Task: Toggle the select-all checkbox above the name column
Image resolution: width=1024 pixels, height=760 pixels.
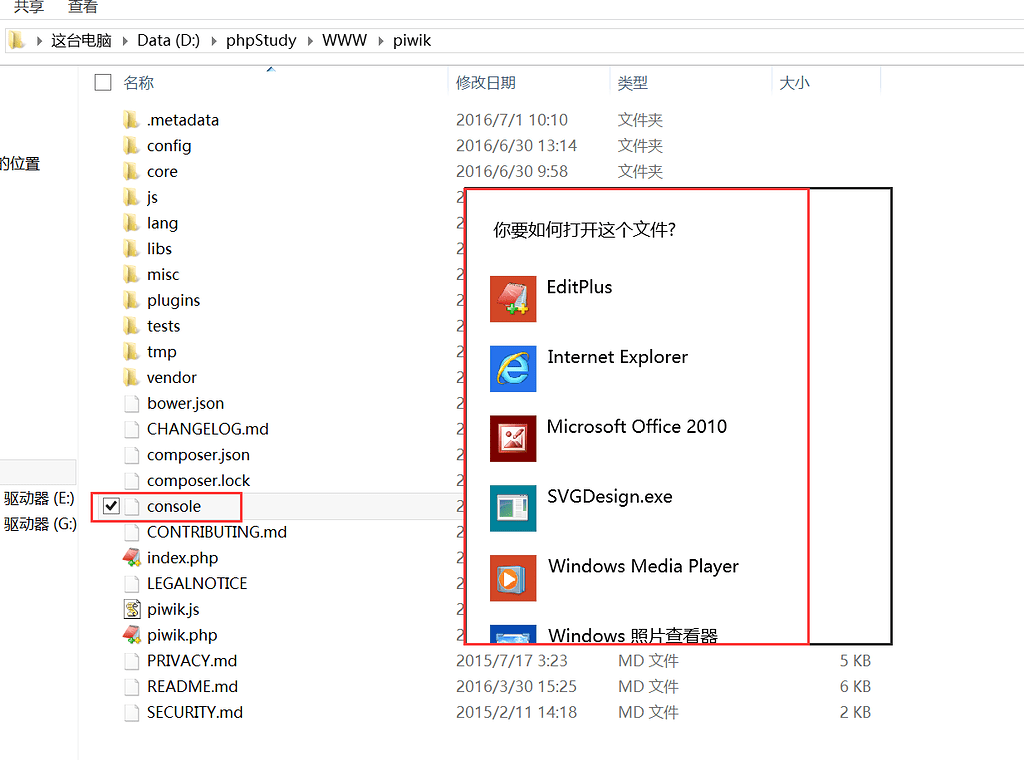Action: 102,83
